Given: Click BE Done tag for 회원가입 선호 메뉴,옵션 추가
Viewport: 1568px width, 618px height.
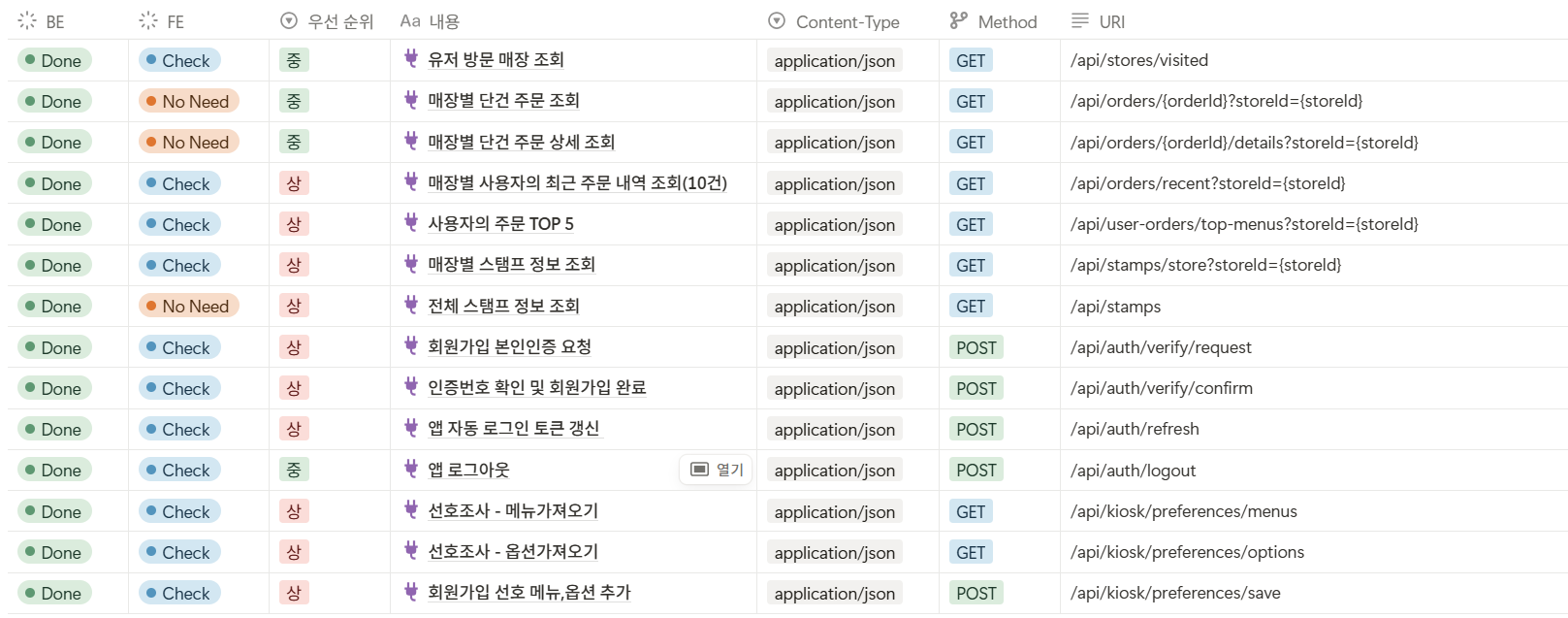Looking at the screenshot, I should [55, 593].
